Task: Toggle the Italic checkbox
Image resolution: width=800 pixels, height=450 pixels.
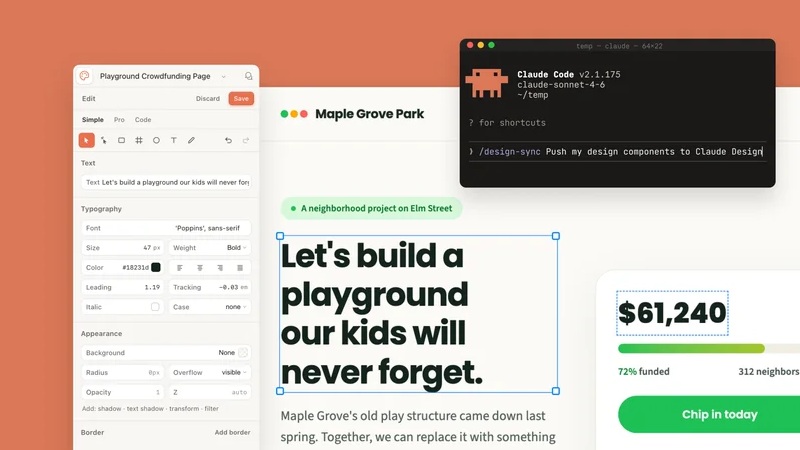Action: pos(155,307)
